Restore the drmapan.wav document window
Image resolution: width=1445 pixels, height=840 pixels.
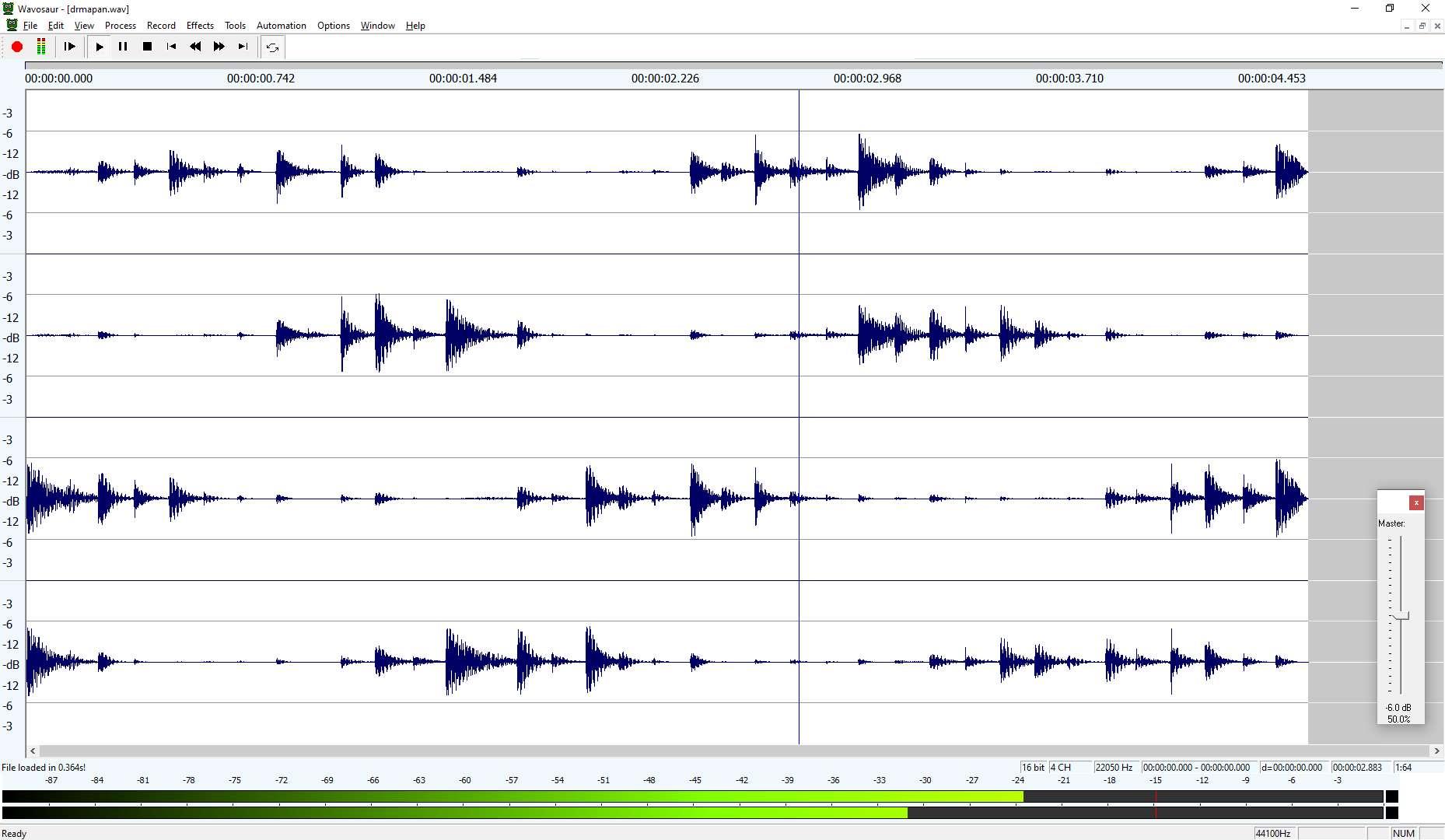[x=1422, y=26]
